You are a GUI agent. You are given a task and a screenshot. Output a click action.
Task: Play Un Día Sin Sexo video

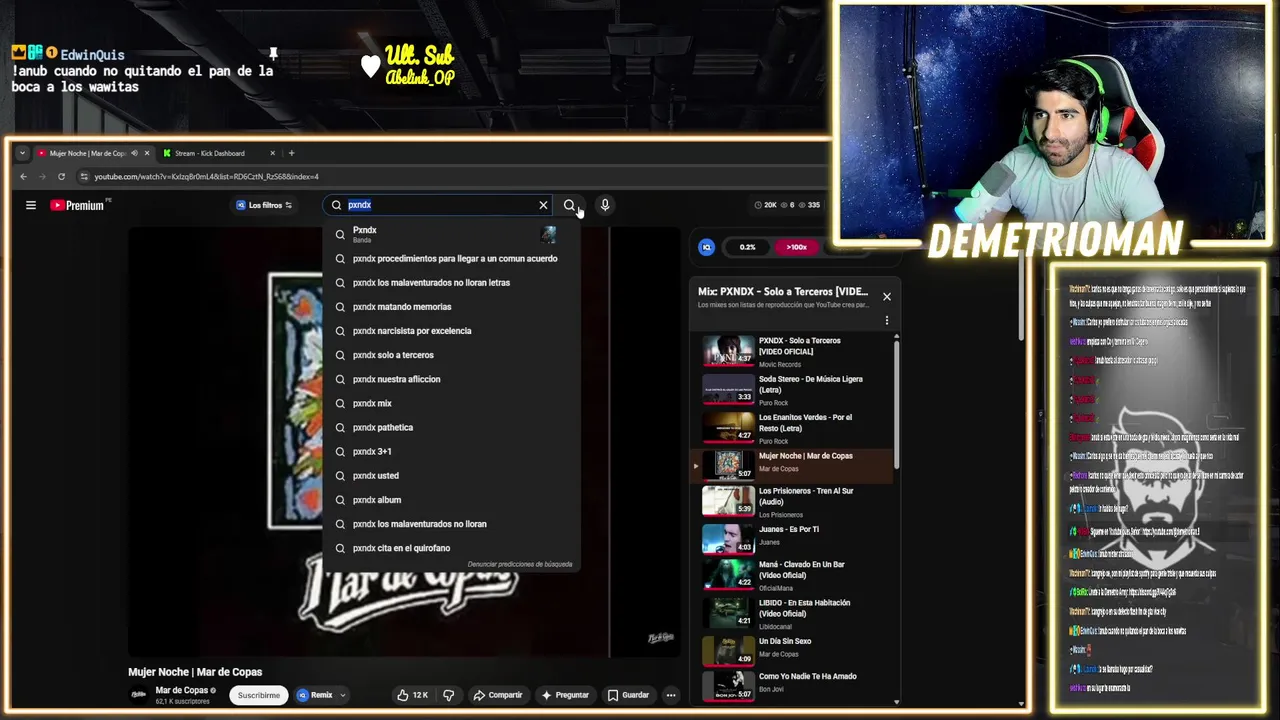point(796,650)
